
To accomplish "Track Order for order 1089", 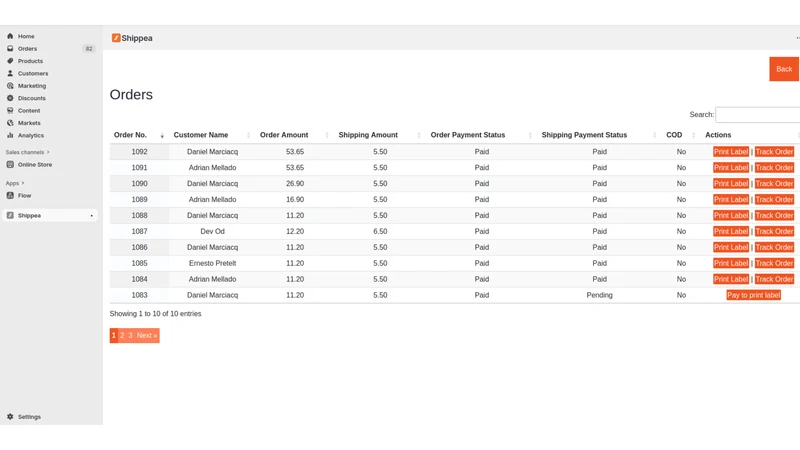I will tap(774, 199).
